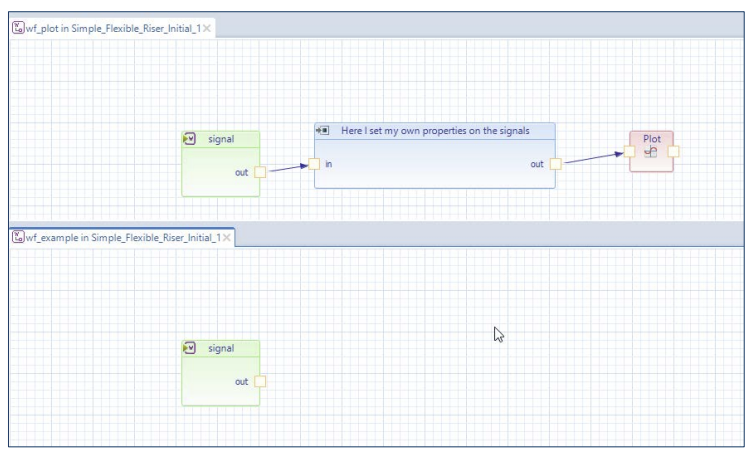
Task: Close the wf_plot tab
Action: click(207, 29)
